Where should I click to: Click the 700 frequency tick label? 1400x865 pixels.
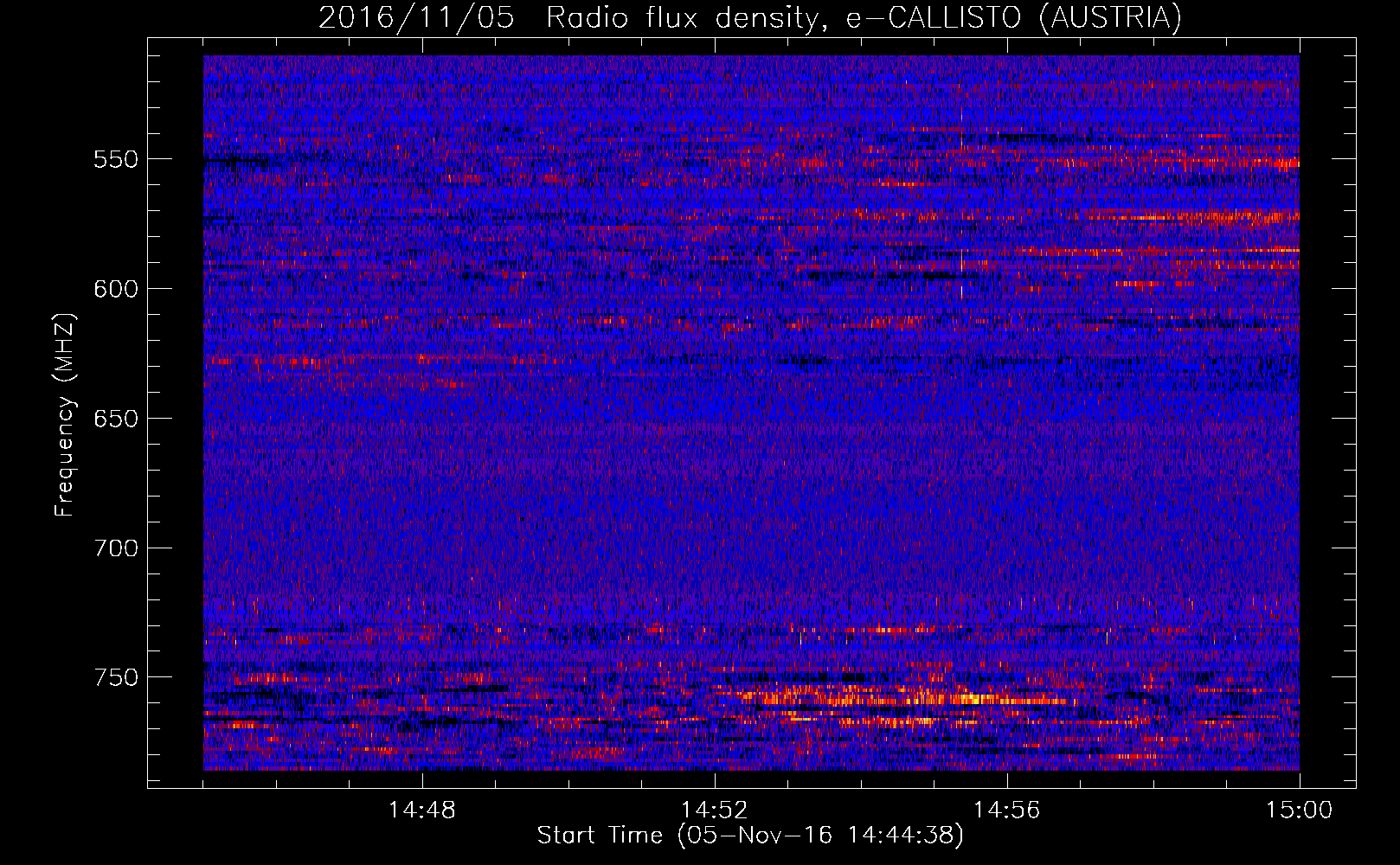(116, 549)
